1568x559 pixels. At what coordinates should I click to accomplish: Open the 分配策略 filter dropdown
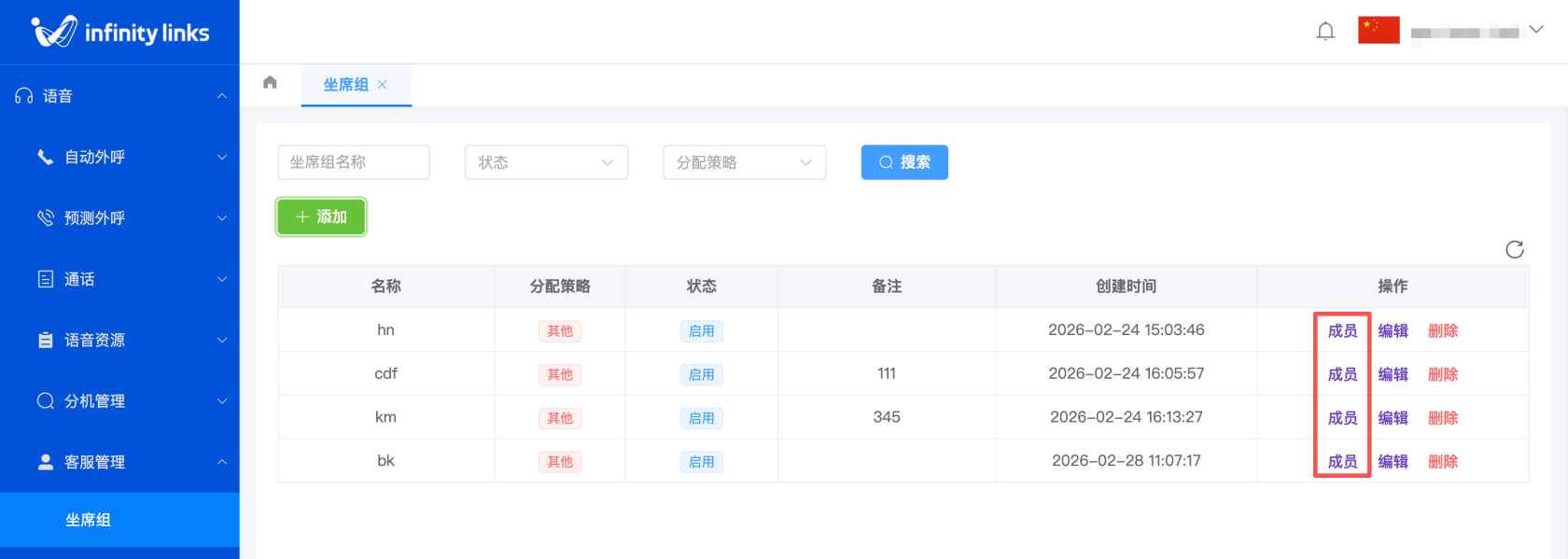(744, 162)
